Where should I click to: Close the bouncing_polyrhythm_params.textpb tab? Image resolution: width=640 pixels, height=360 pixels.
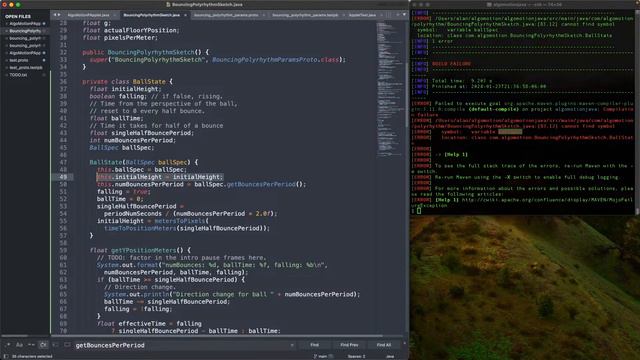(343, 15)
